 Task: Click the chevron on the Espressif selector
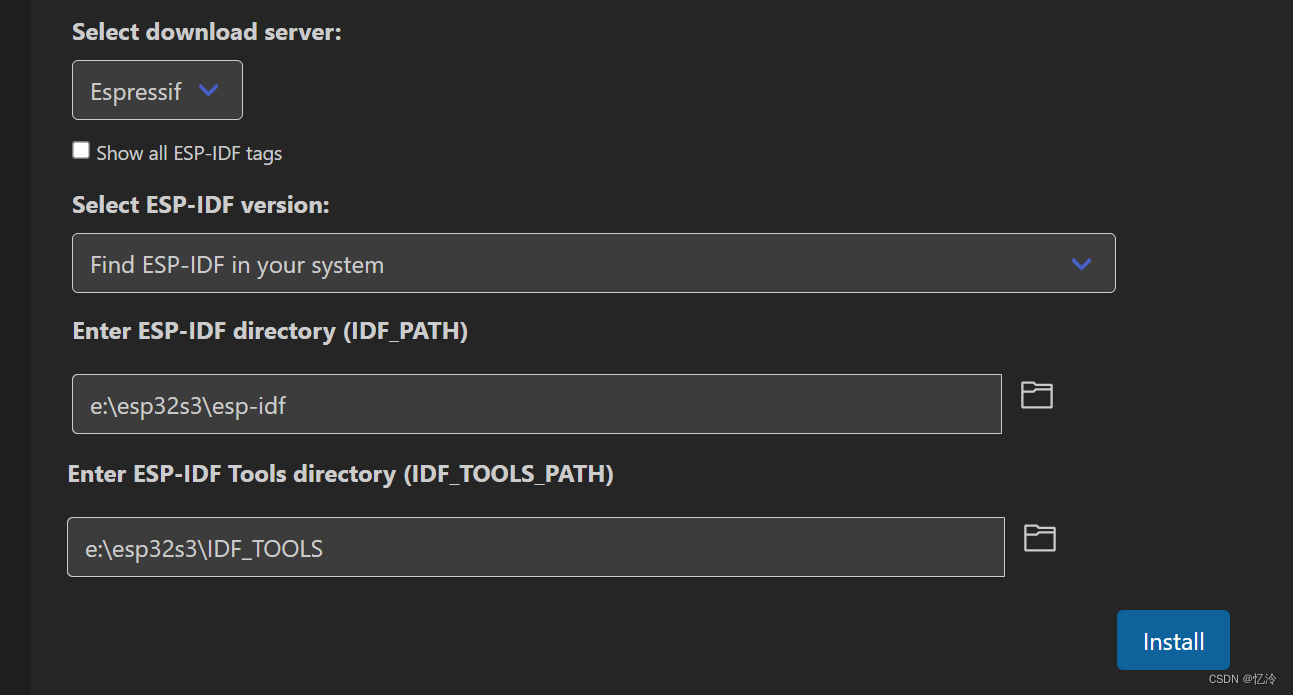point(209,90)
